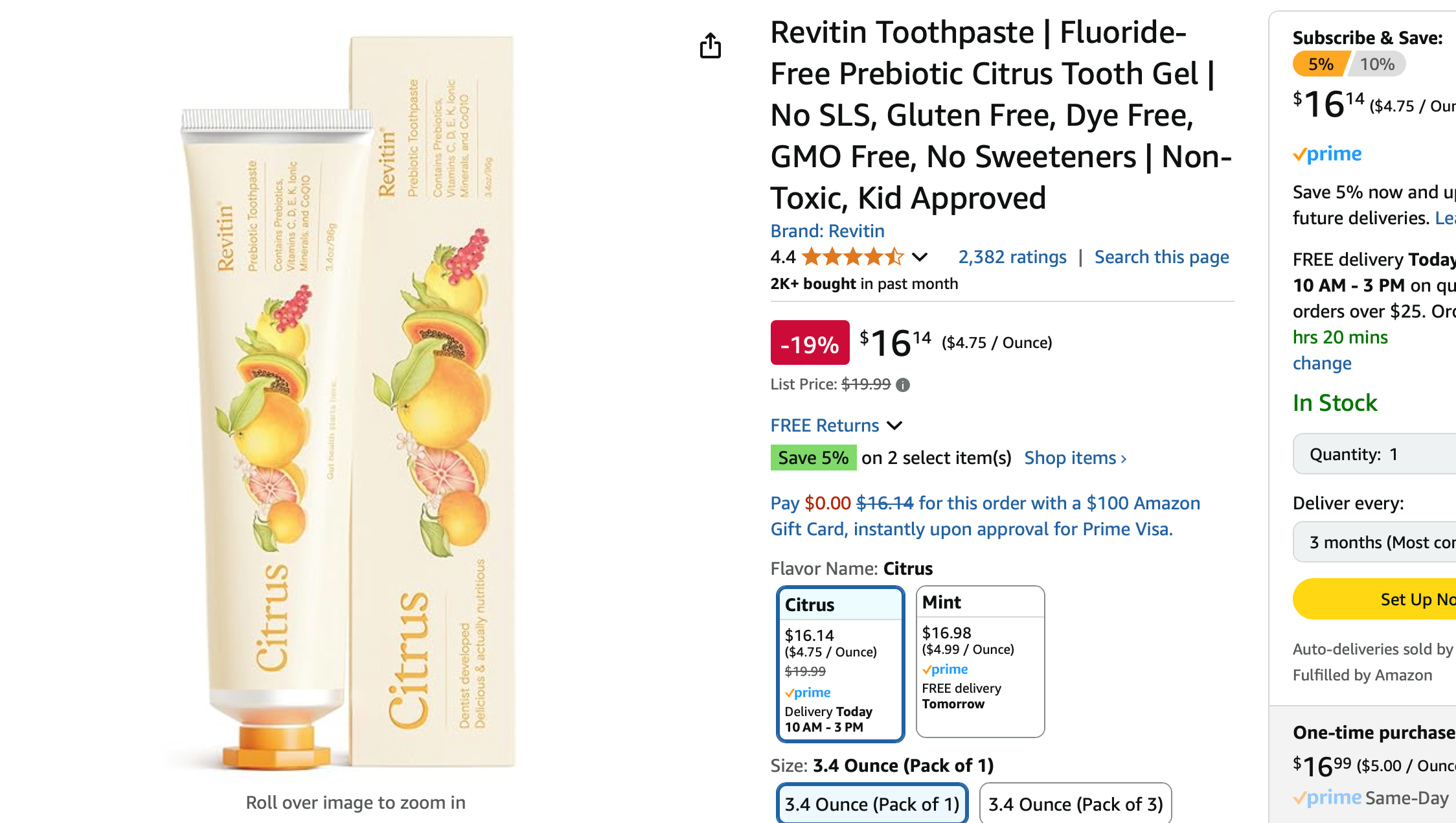
Task: Open the ratings breakdown dropdown arrow
Action: pyautogui.click(x=919, y=257)
